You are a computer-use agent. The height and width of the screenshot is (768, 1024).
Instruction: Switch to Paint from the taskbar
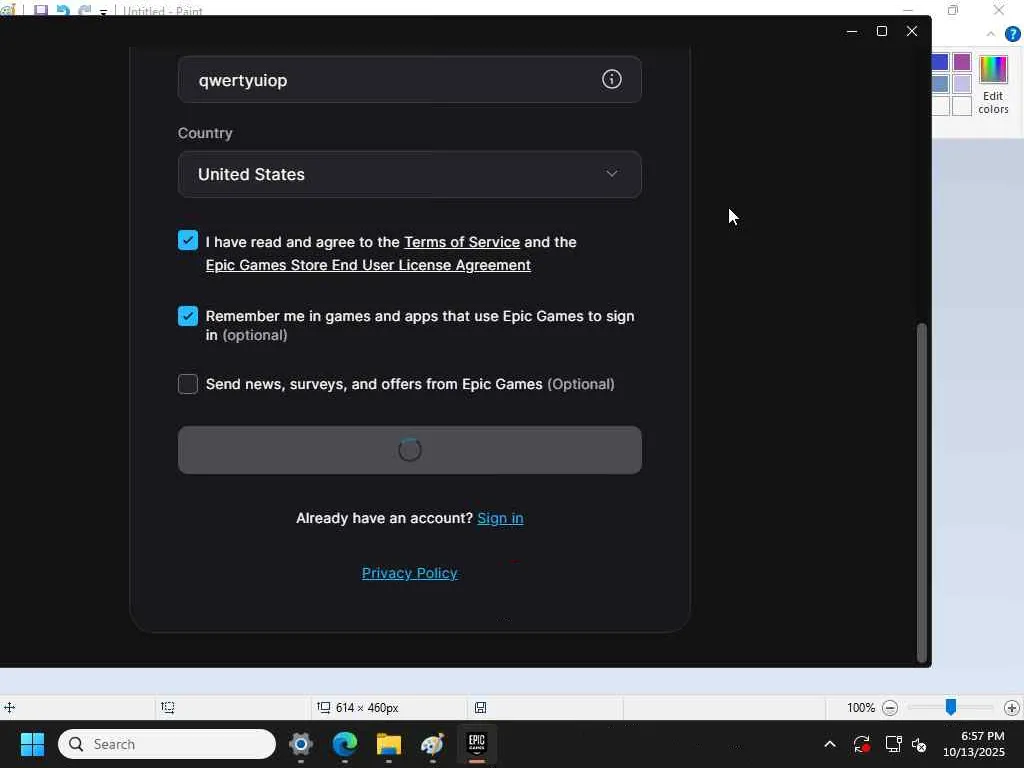[432, 744]
